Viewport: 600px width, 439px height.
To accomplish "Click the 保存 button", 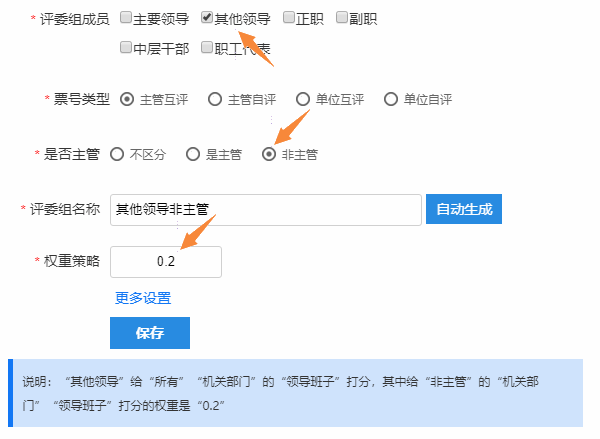I will coord(150,333).
